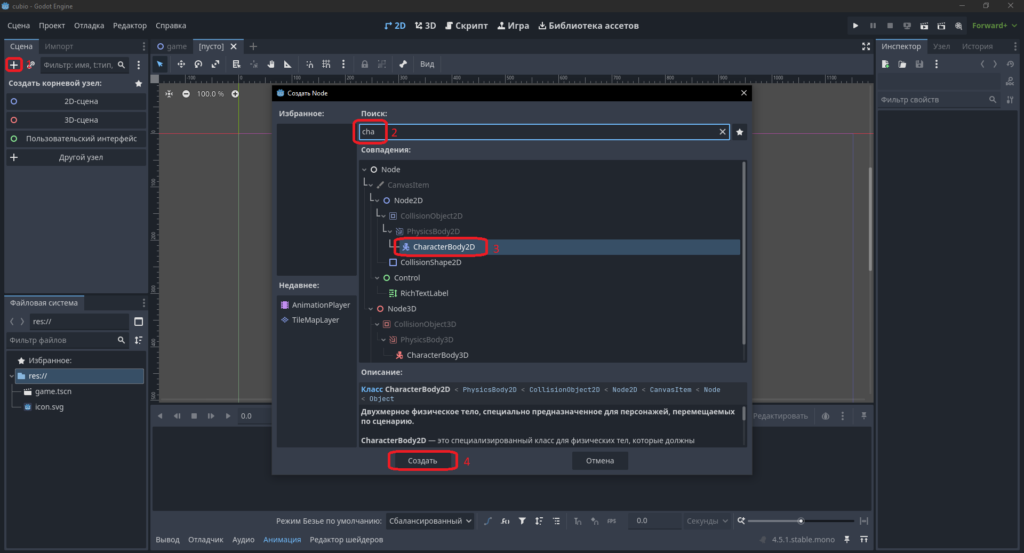Open the Секунды time unit dropdown

(x=707, y=521)
